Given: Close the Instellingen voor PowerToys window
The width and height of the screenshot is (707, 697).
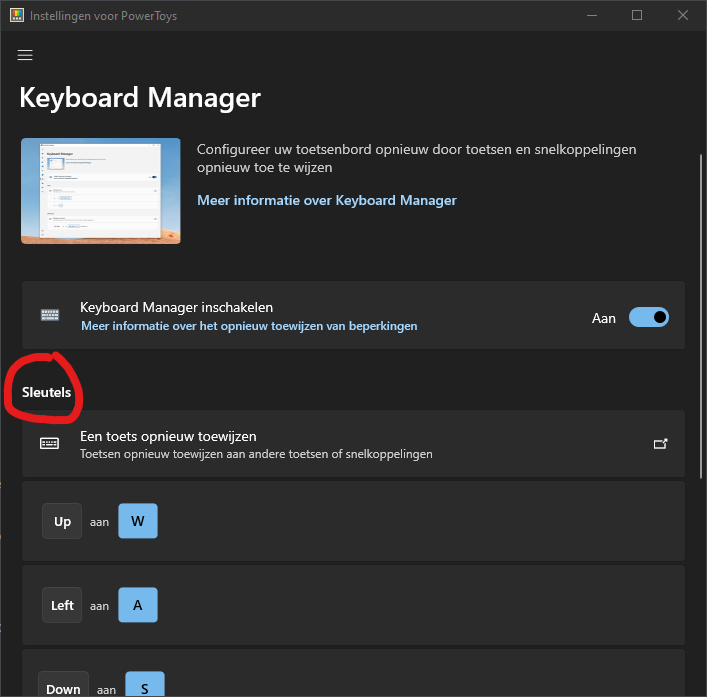Looking at the screenshot, I should tap(683, 15).
